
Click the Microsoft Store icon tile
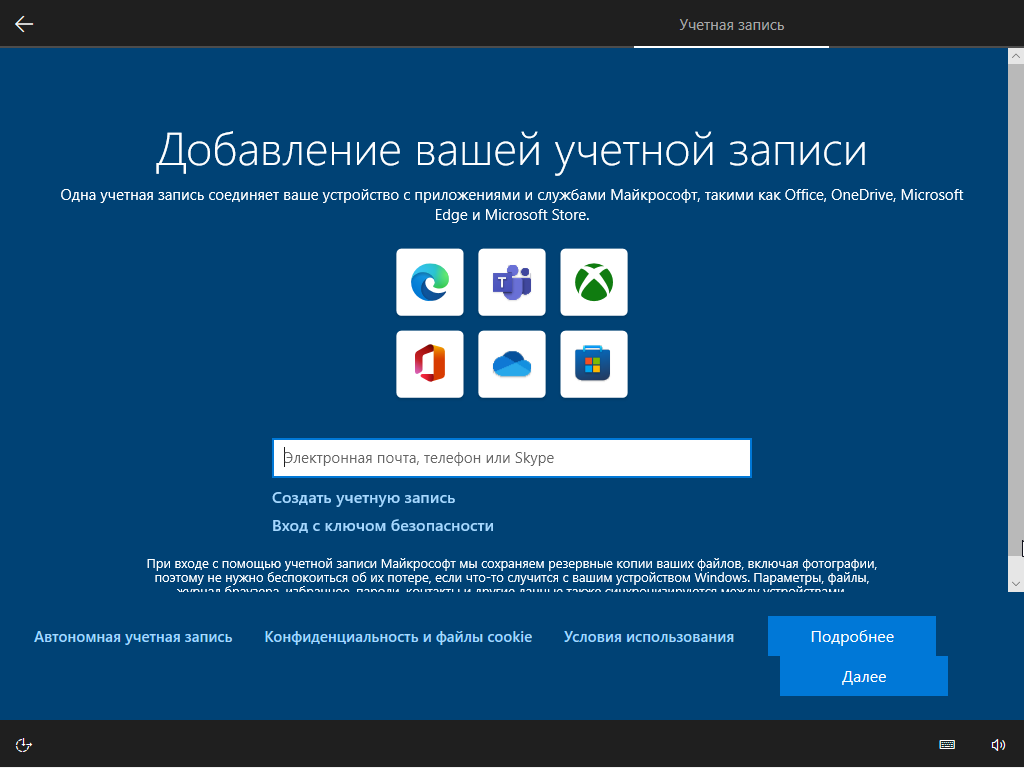click(x=594, y=364)
